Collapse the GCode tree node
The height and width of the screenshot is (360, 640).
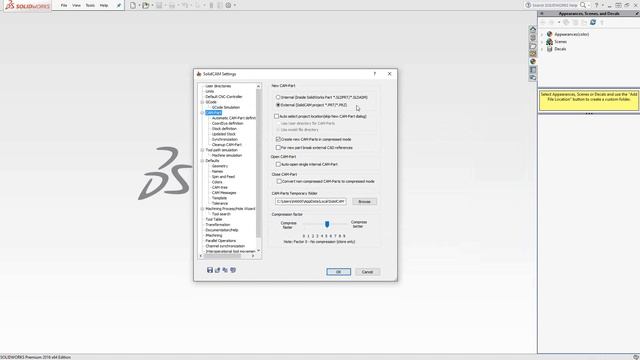pyautogui.click(x=202, y=102)
